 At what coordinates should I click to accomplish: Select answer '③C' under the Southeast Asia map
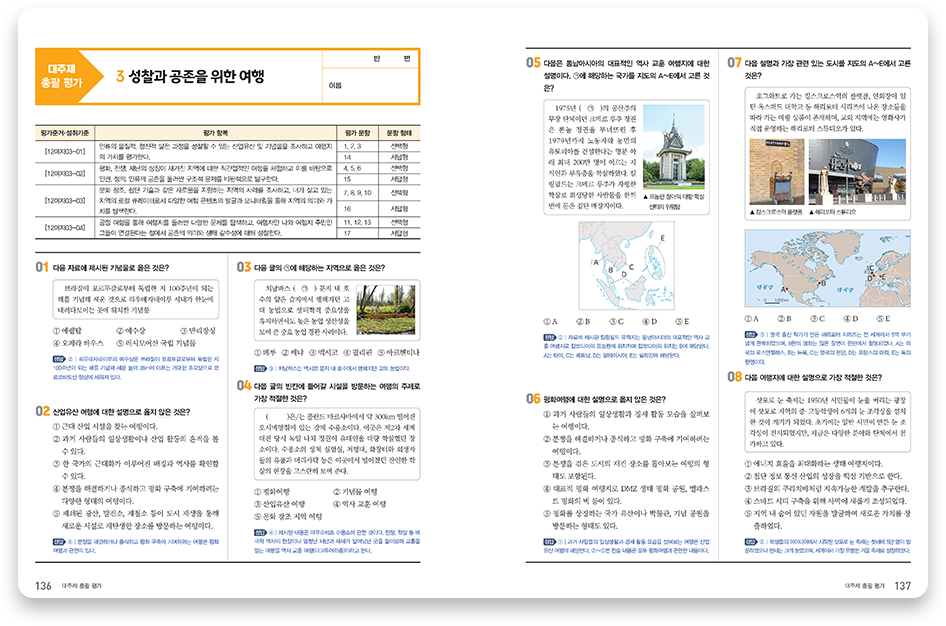[617, 321]
